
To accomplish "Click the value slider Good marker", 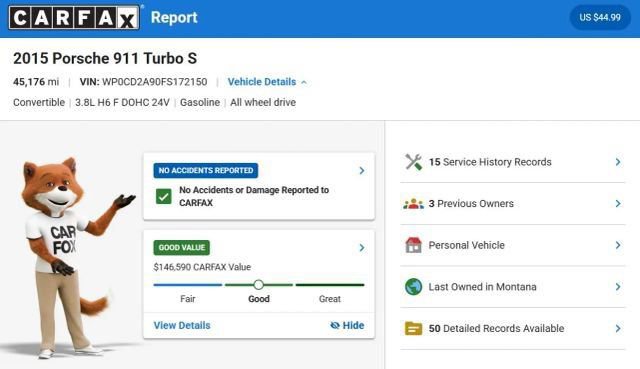I will pyautogui.click(x=258, y=285).
